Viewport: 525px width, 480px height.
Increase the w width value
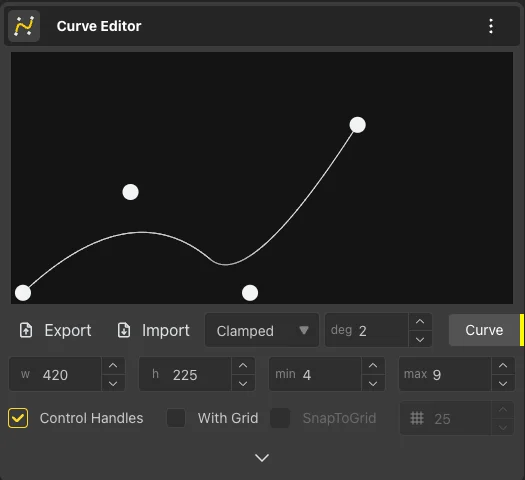(113, 366)
